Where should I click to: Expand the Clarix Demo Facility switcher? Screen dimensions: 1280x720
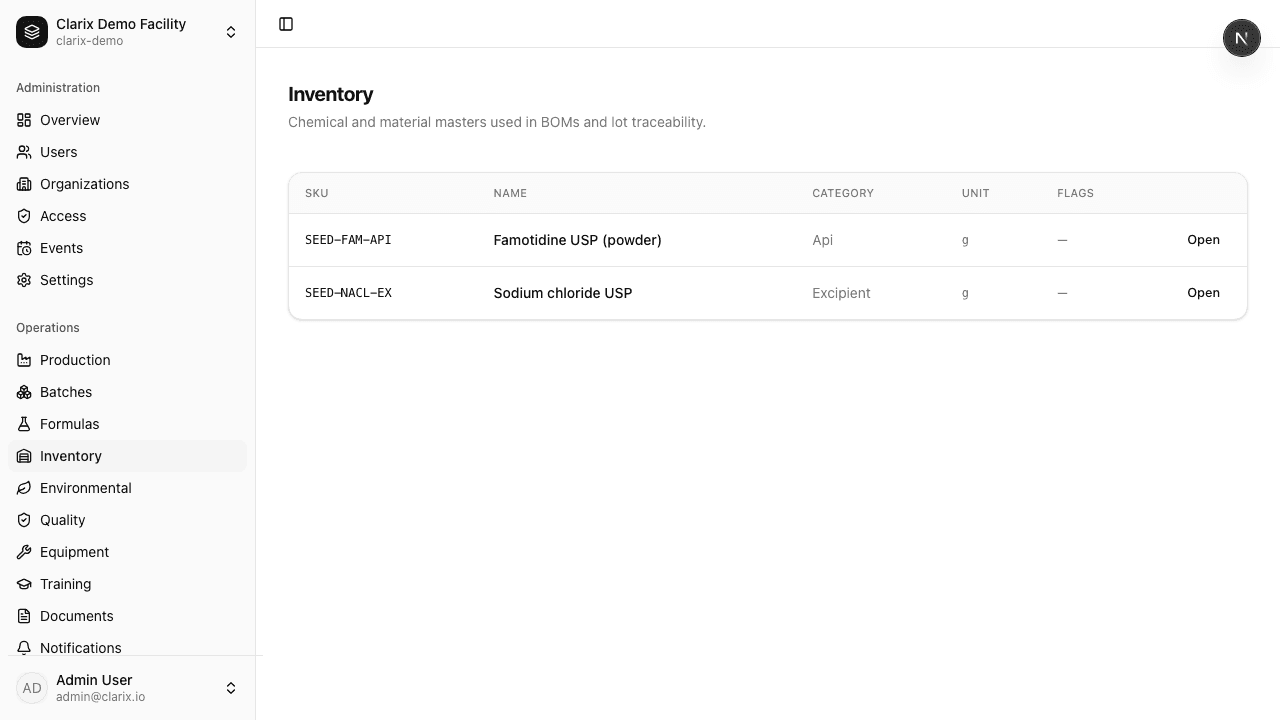pos(127,32)
